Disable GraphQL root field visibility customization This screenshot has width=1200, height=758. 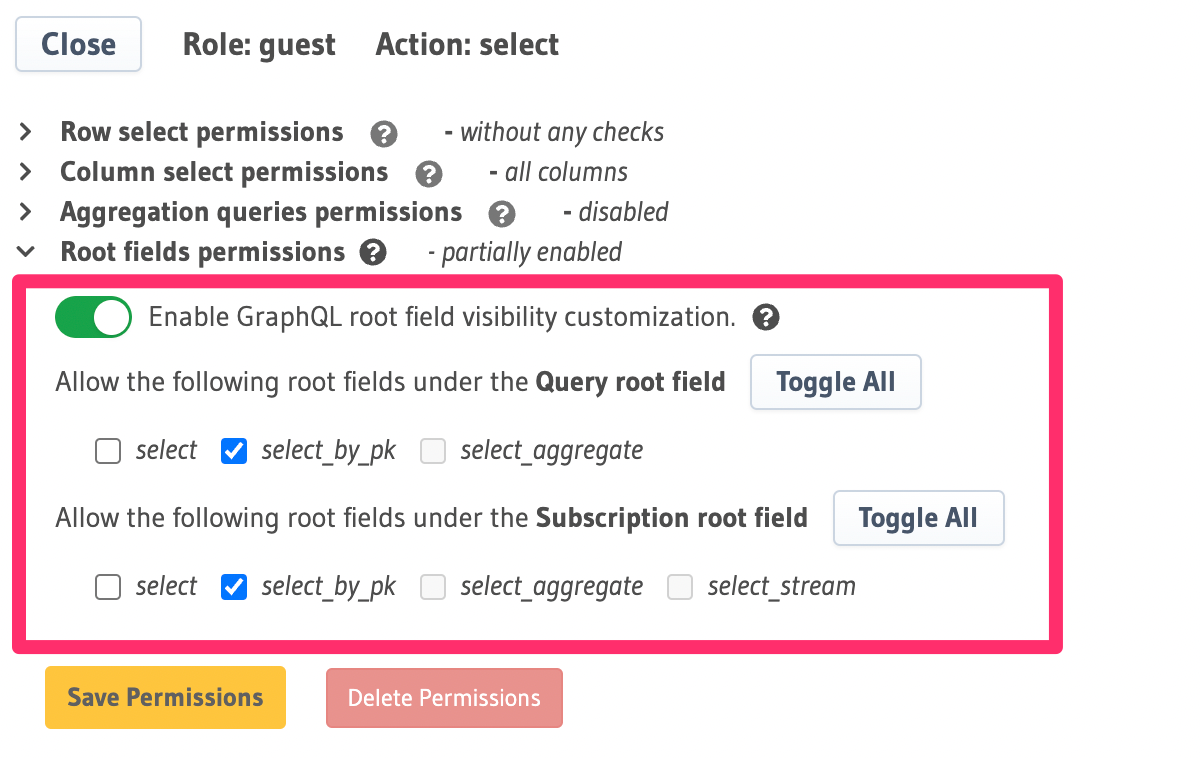pos(93,317)
